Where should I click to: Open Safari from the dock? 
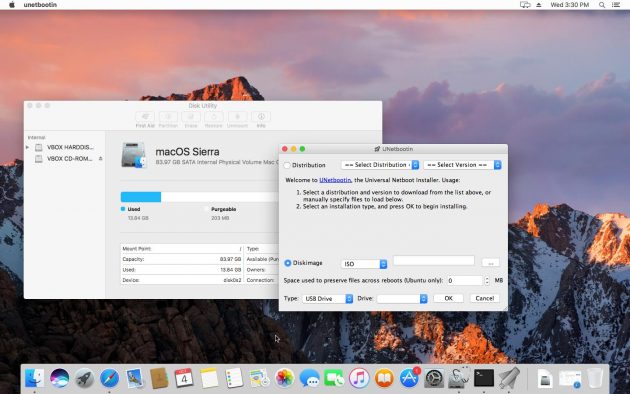(x=109, y=378)
